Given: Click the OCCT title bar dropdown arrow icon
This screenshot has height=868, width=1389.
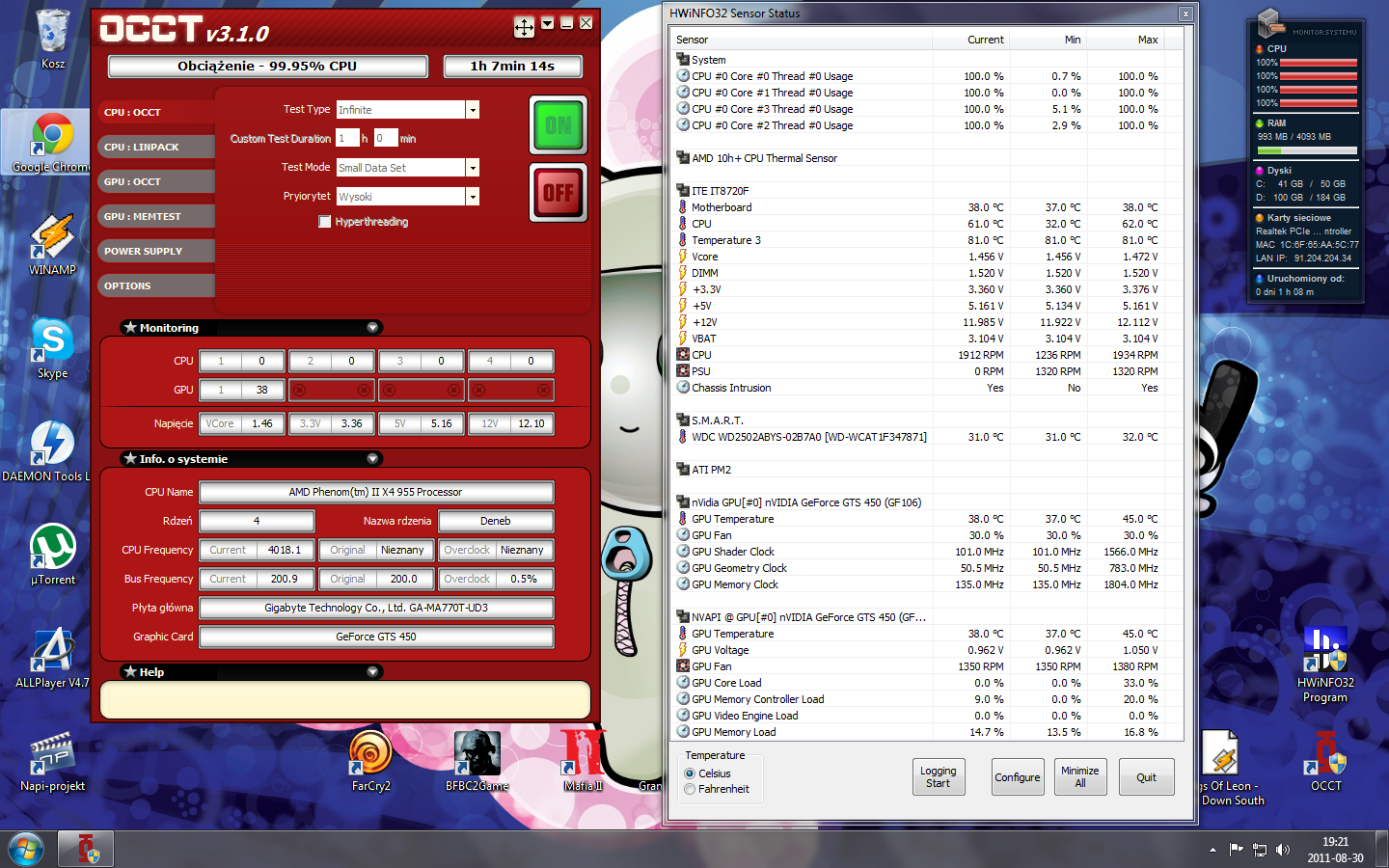Looking at the screenshot, I should click(x=547, y=23).
